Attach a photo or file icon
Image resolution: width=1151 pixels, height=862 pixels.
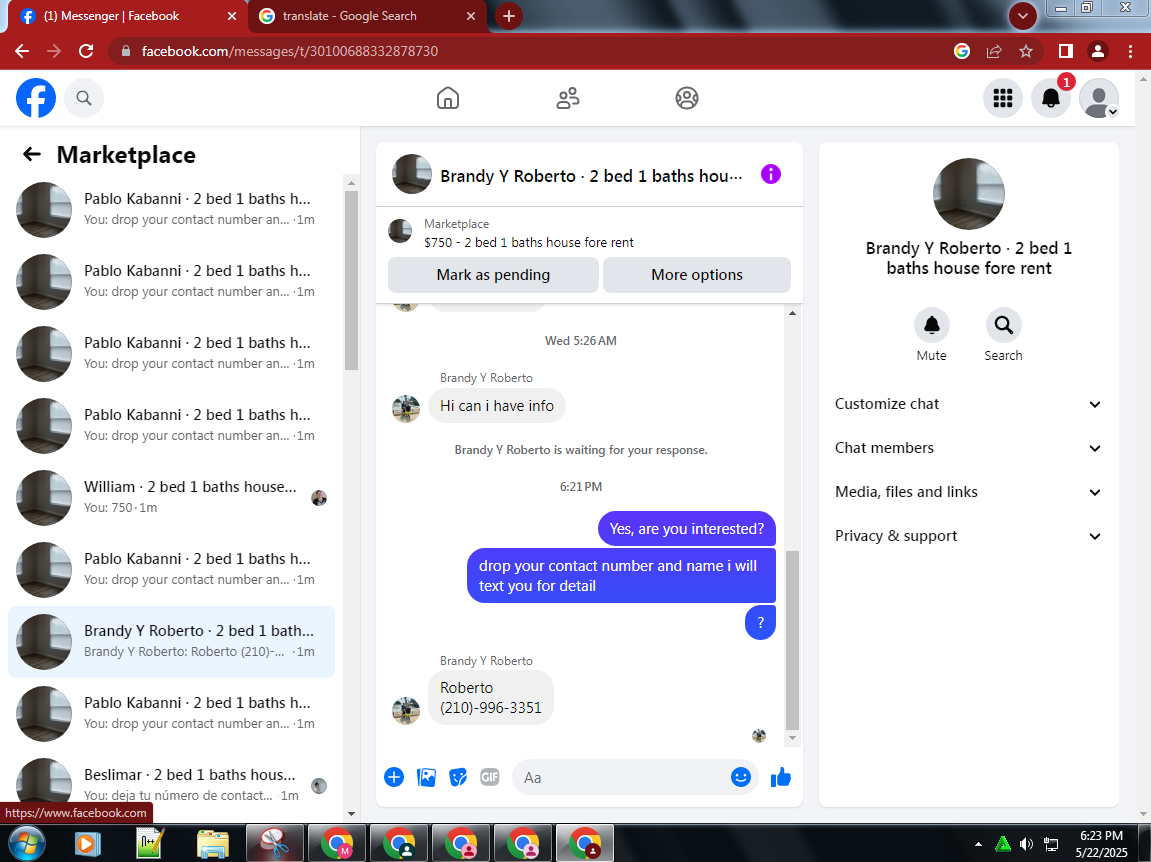tap(426, 777)
